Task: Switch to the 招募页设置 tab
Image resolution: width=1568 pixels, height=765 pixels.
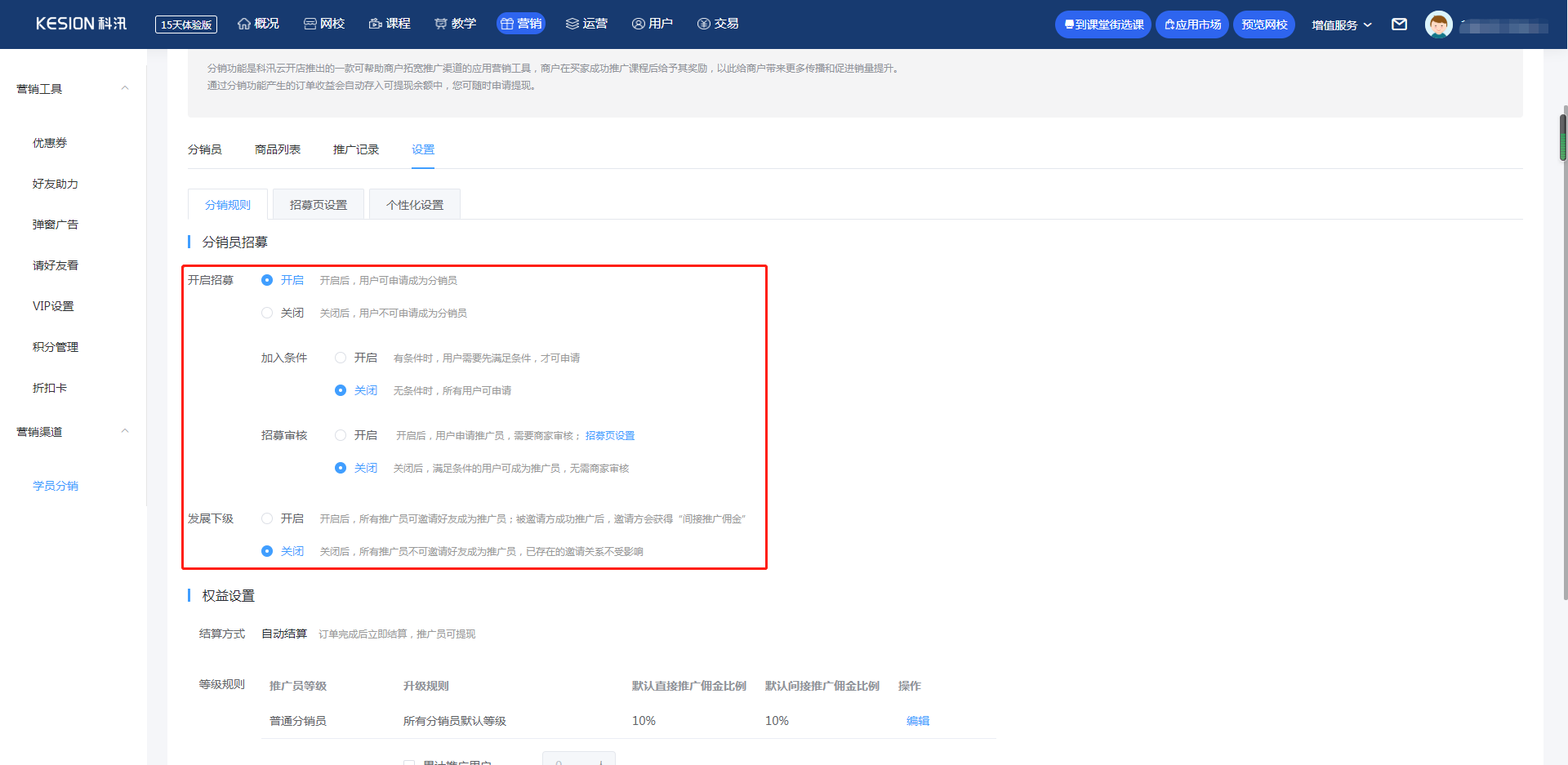Action: [x=318, y=205]
